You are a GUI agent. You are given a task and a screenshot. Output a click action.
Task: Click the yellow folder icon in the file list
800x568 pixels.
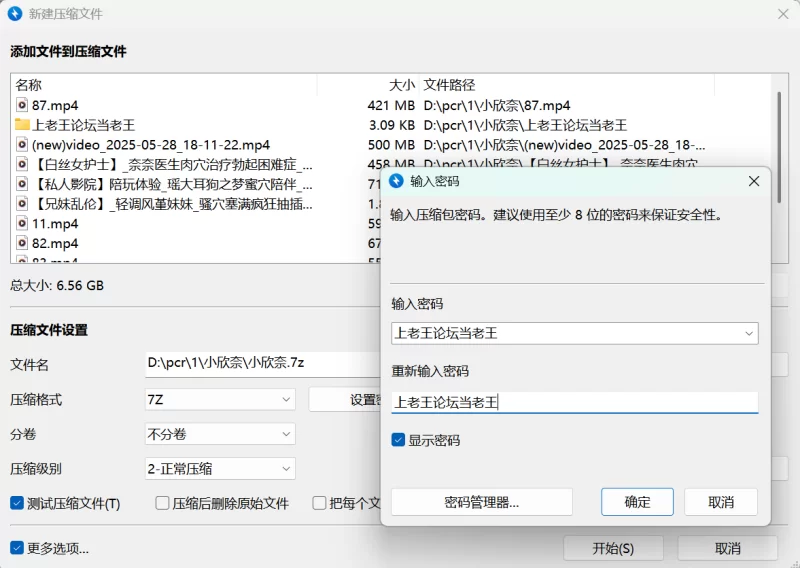pos(22,125)
